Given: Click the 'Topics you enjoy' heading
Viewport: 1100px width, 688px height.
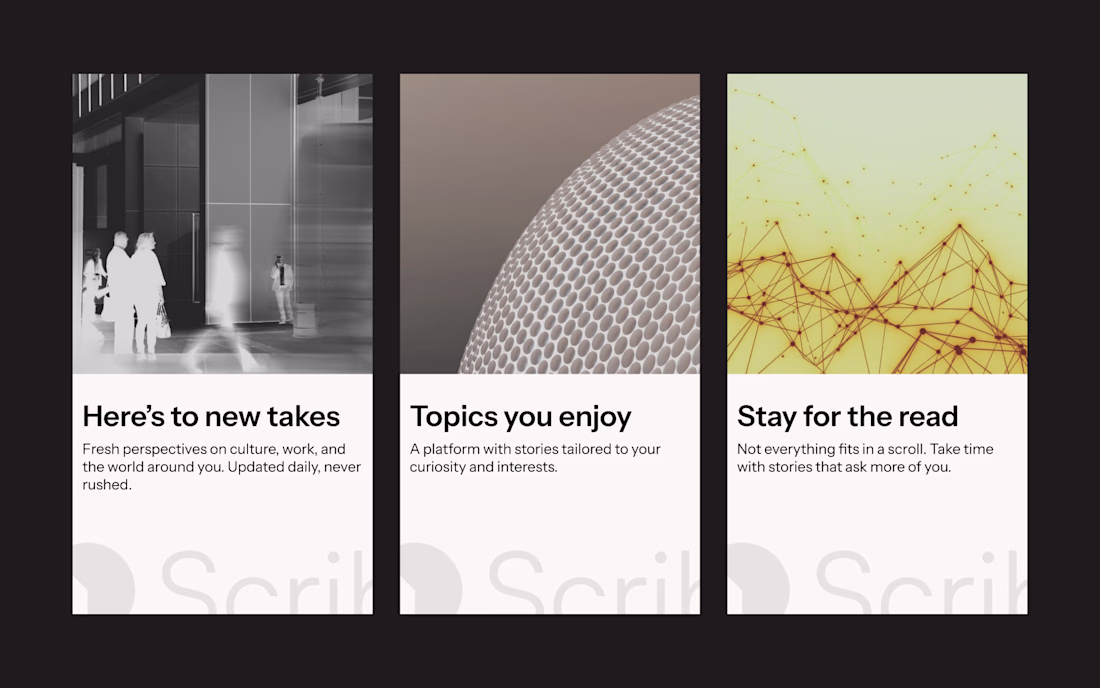Looking at the screenshot, I should pos(521,417).
